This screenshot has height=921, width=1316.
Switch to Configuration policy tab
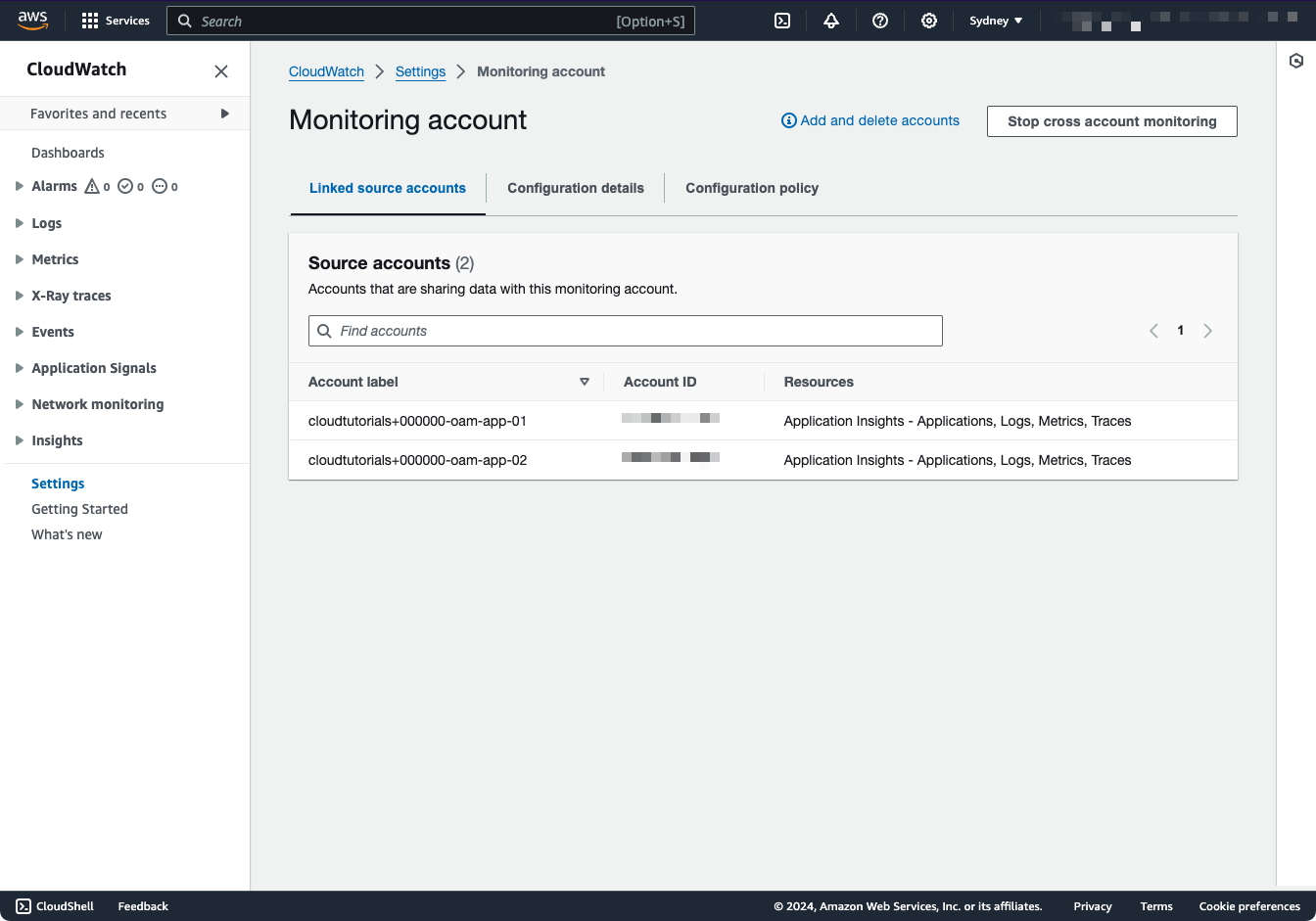click(x=752, y=188)
